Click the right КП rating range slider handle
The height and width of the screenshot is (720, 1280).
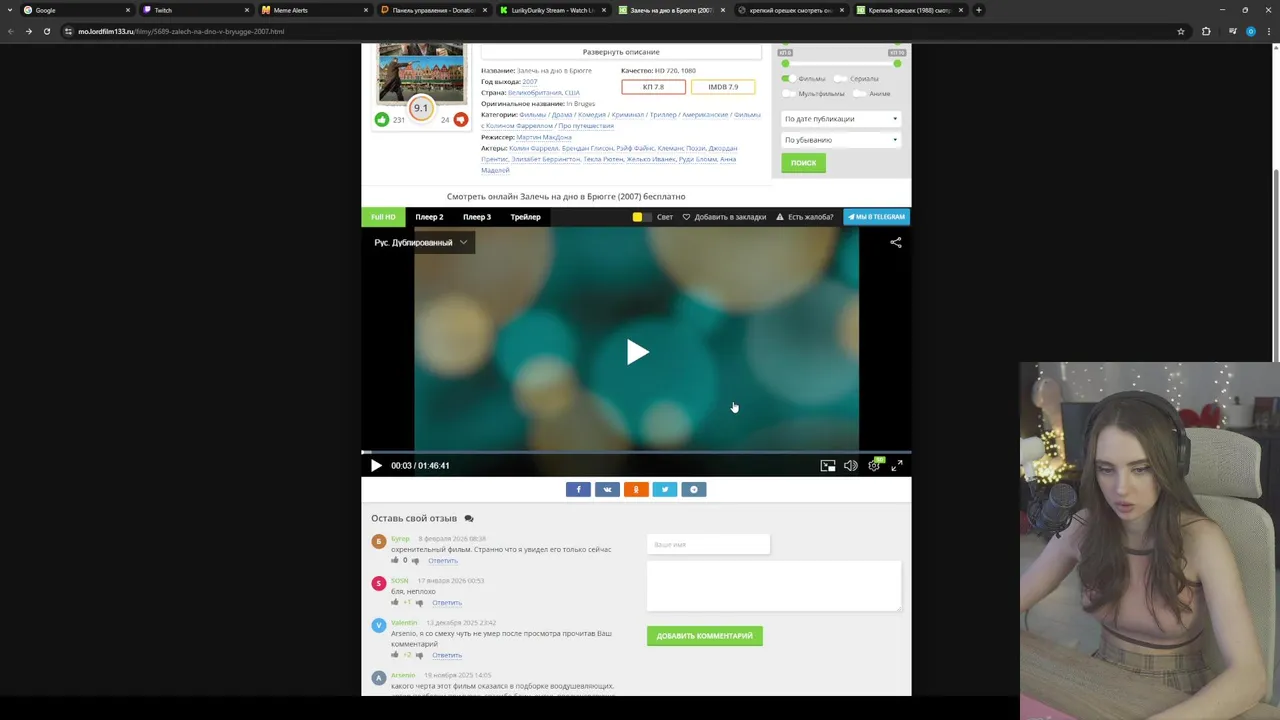(897, 63)
